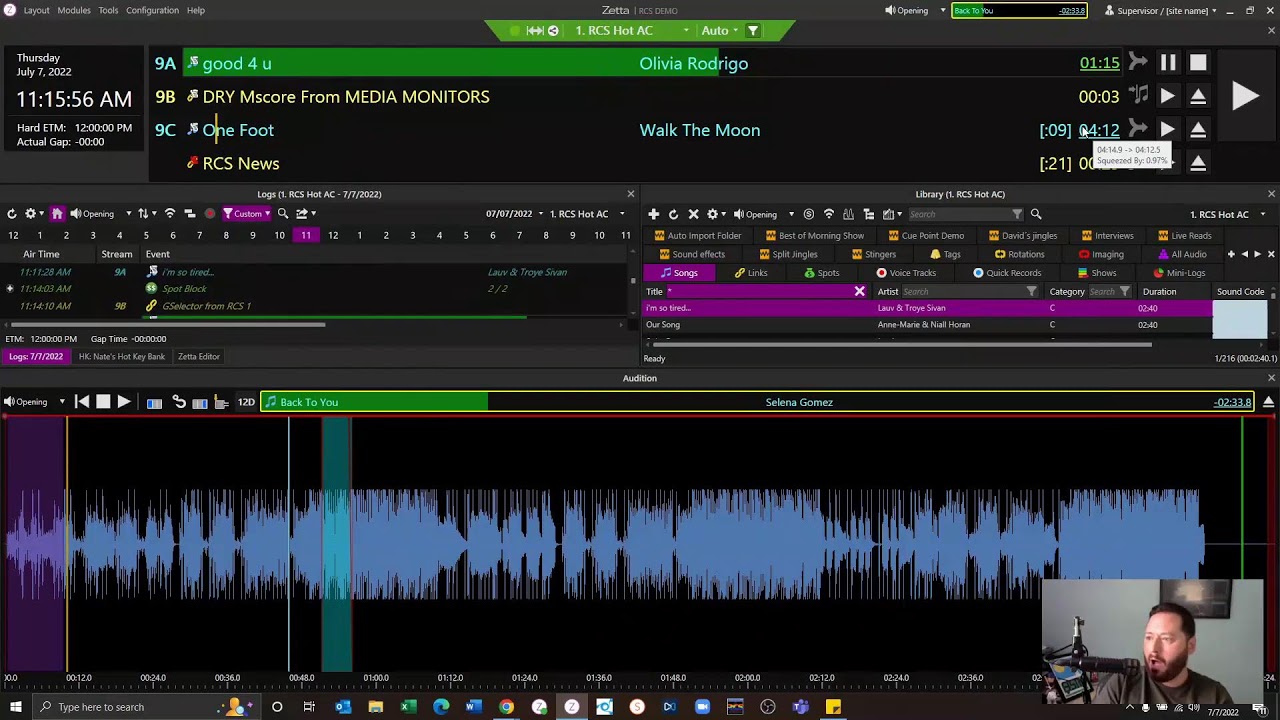Play Back To You in Audition
This screenshot has width=1280, height=720.
[123, 402]
